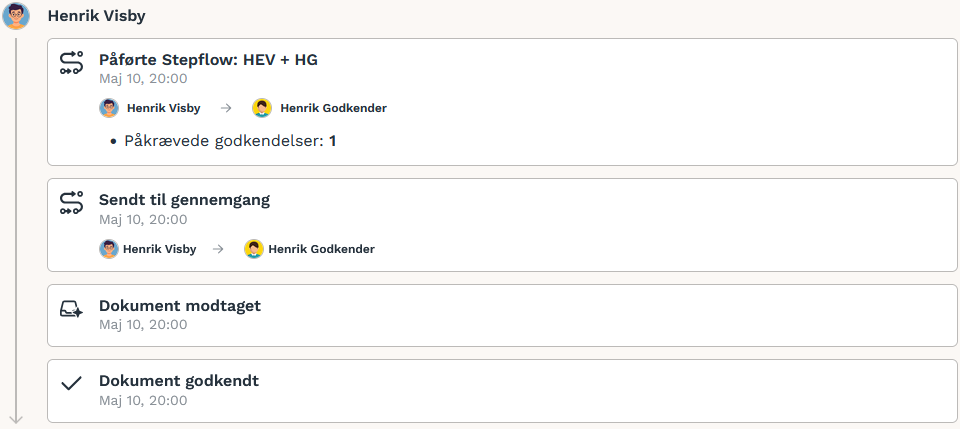Click the checkmark icon next to Dokument godkendt
960x429 pixels.
coord(71,384)
